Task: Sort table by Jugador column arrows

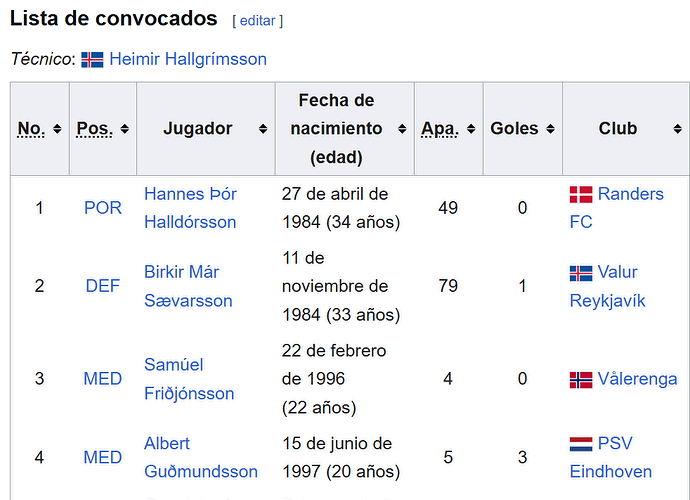Action: 263,129
